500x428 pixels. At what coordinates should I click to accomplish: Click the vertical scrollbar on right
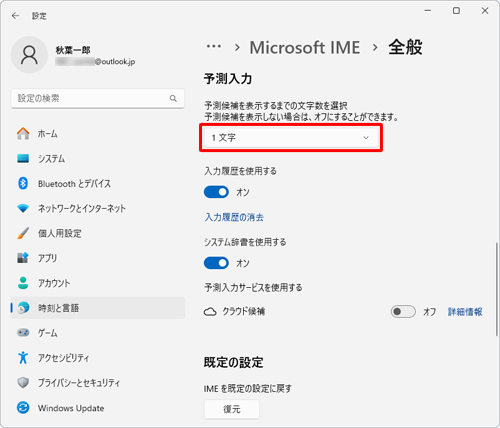(x=496, y=288)
